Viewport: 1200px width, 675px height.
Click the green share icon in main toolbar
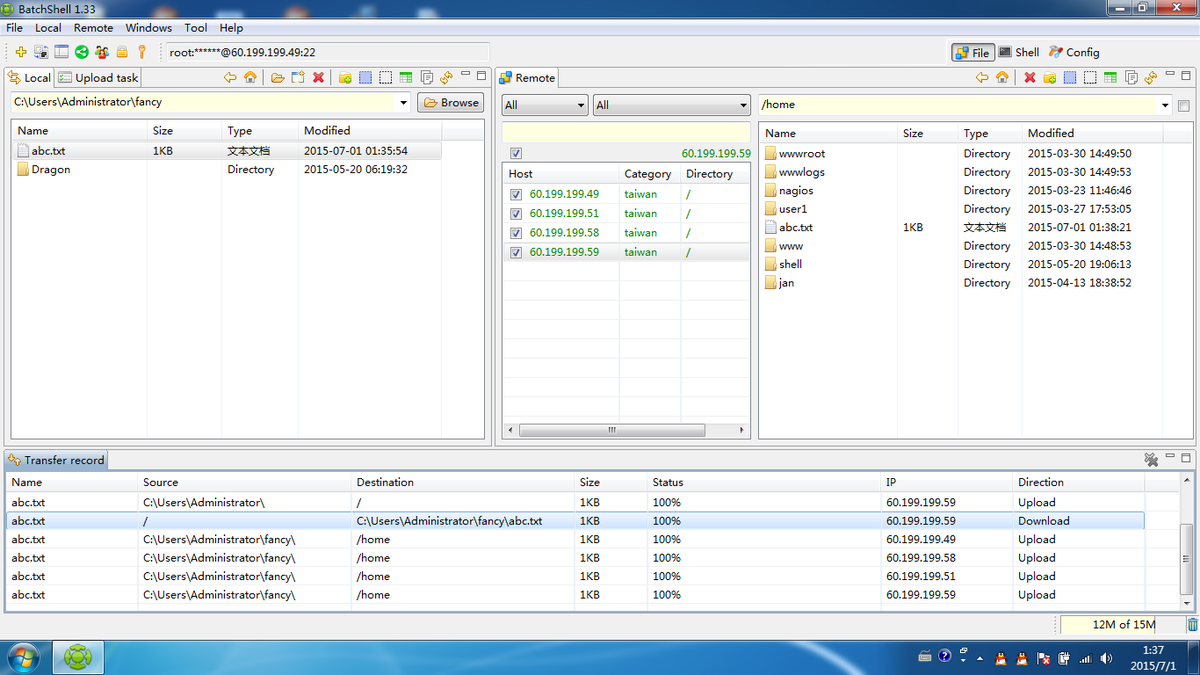tap(82, 52)
